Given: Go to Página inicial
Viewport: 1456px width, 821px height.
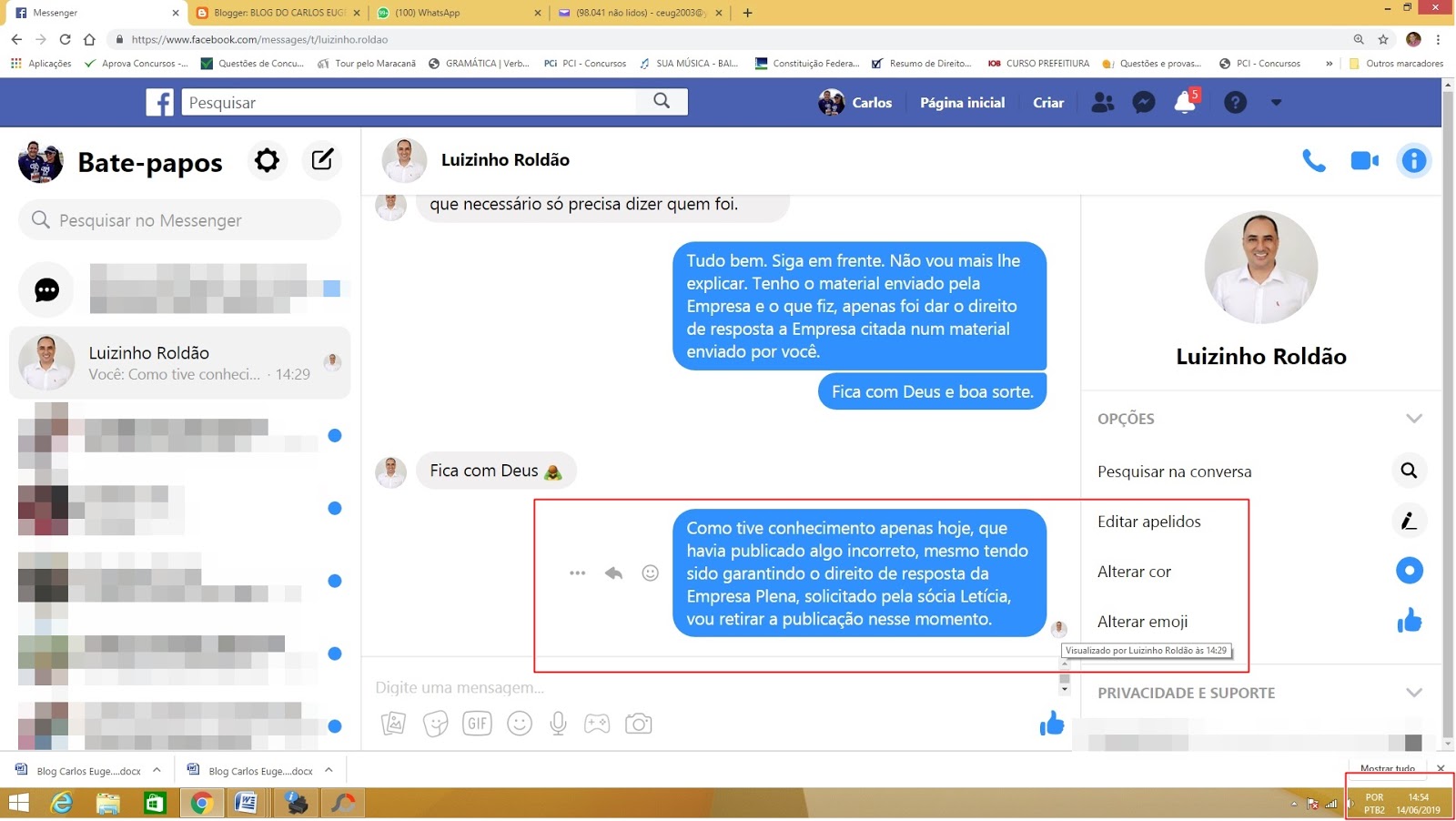Looking at the screenshot, I should click(x=962, y=103).
